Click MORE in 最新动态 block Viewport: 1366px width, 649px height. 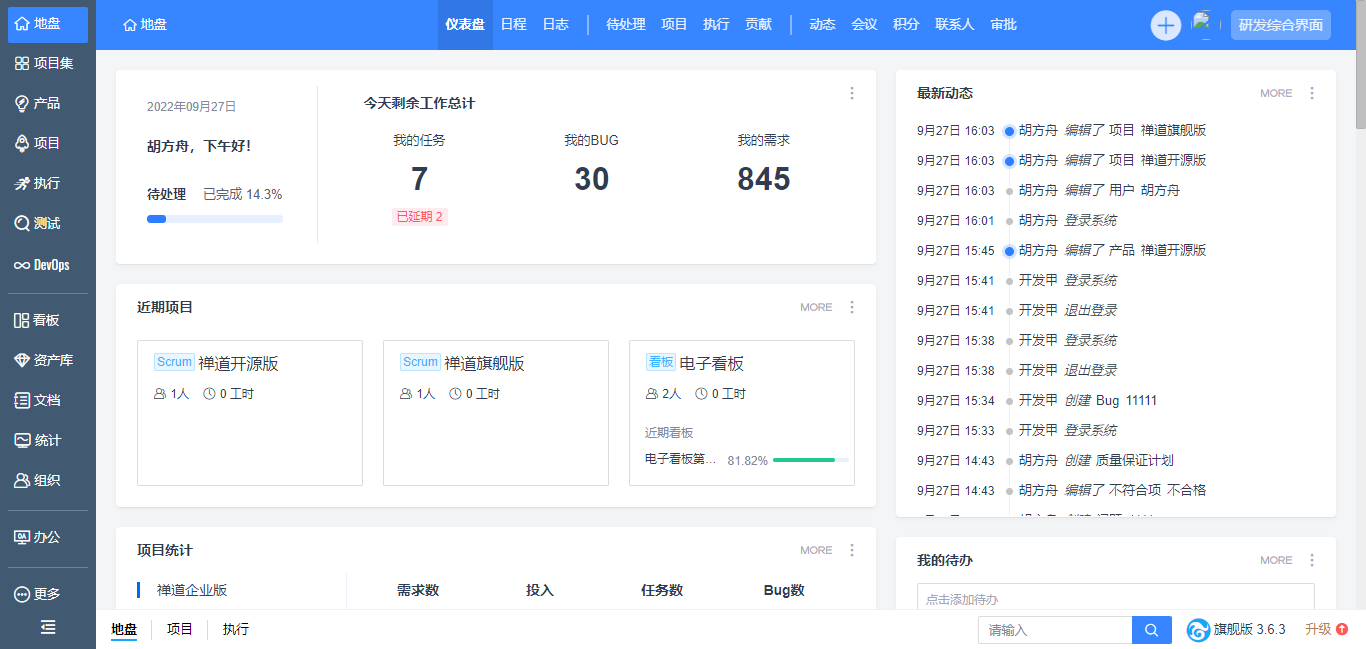[1276, 93]
